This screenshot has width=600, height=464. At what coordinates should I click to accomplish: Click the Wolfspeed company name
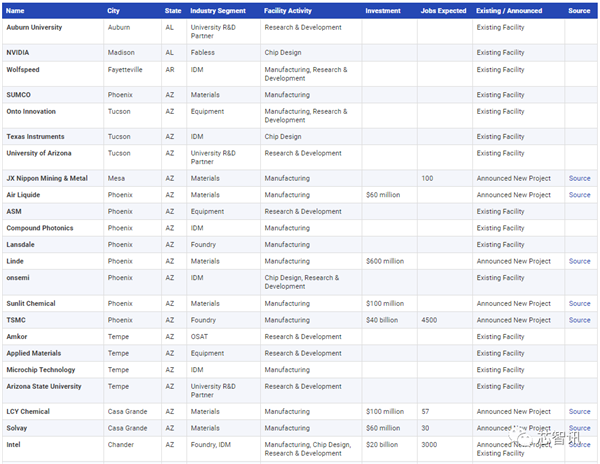(23, 70)
